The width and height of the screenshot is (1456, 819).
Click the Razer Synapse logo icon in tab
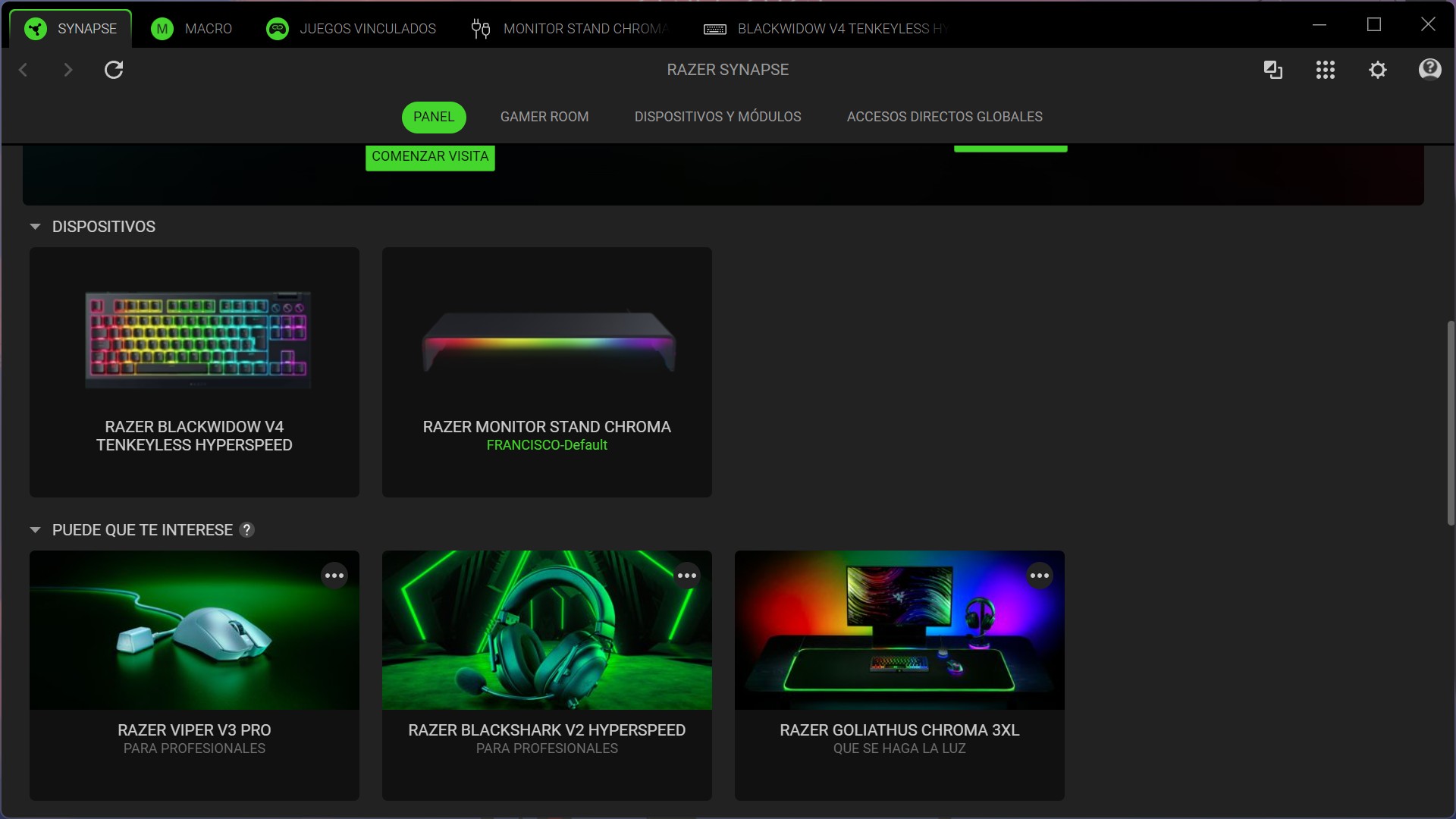pos(35,29)
